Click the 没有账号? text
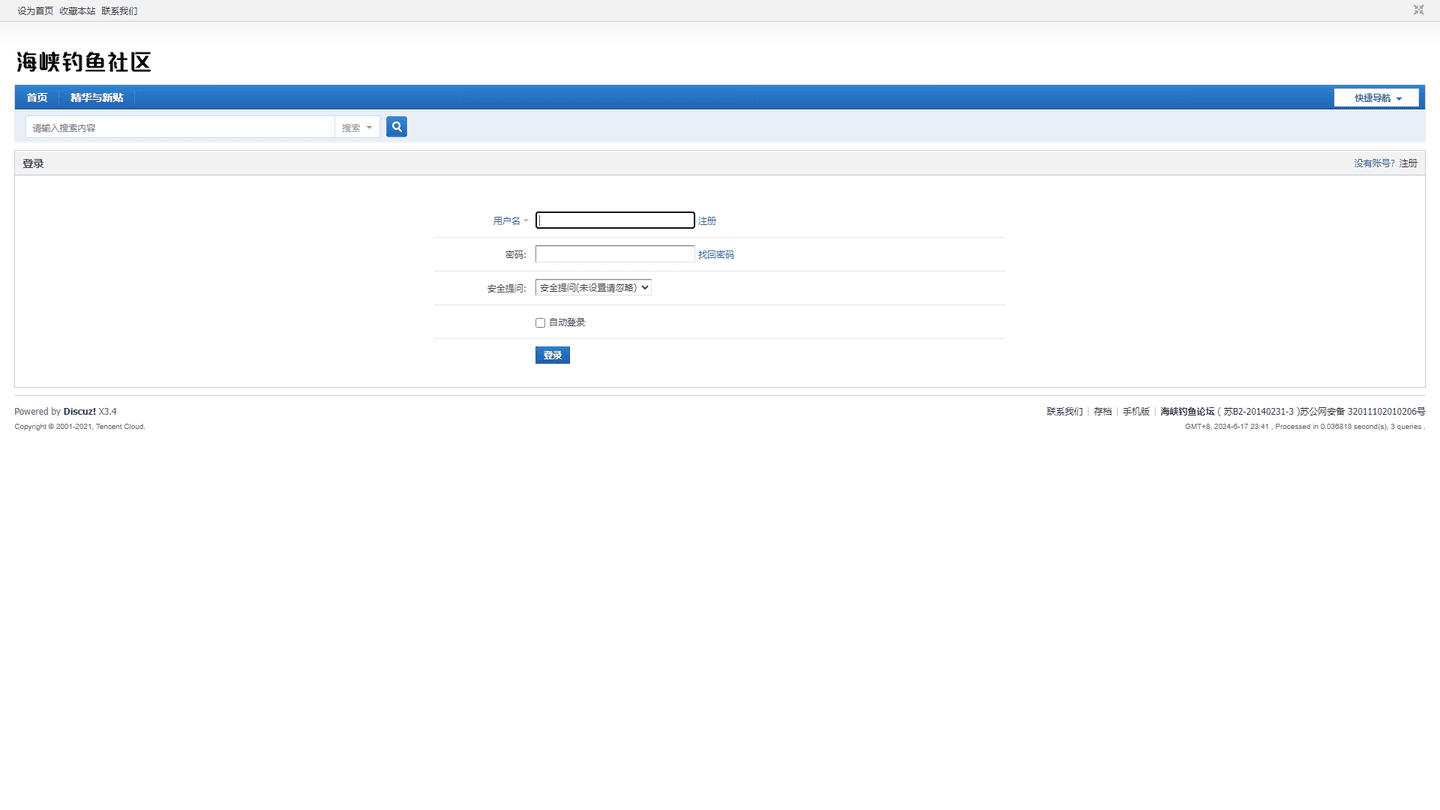 [x=1374, y=163]
